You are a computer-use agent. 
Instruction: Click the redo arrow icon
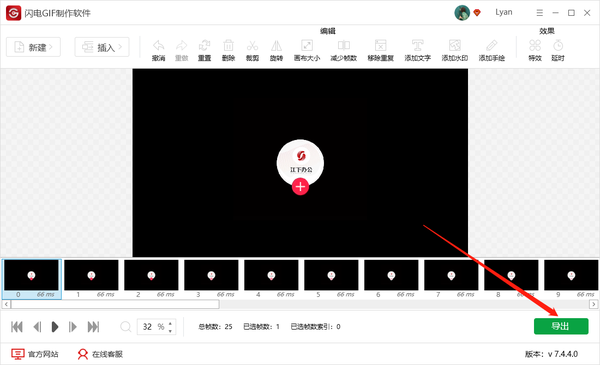(181, 46)
